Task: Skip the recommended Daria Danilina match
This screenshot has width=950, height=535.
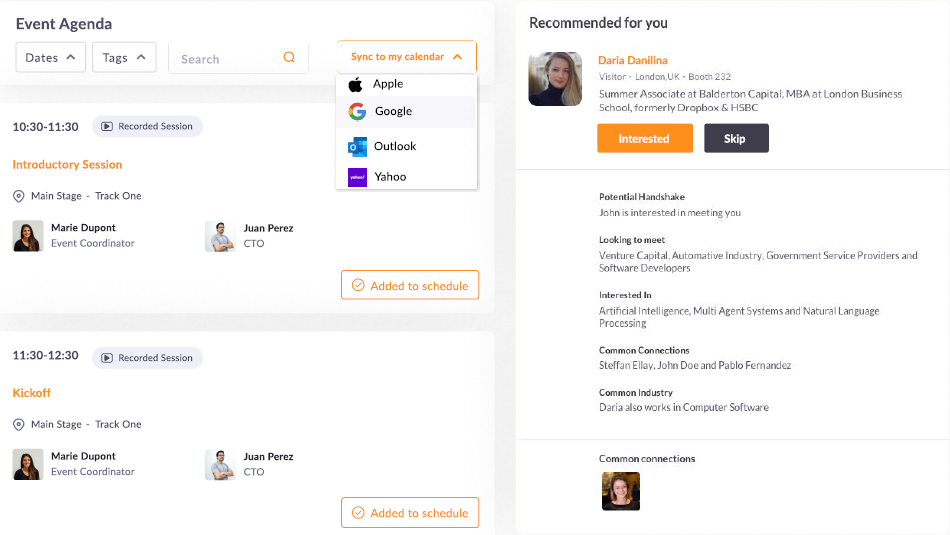Action: (x=736, y=139)
